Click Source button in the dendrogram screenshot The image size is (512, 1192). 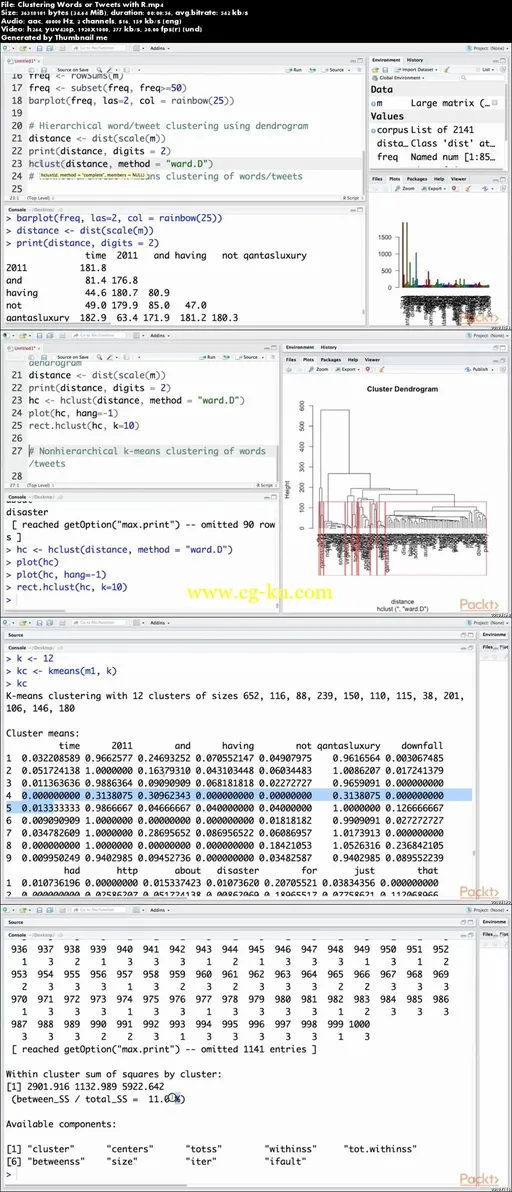(x=248, y=357)
